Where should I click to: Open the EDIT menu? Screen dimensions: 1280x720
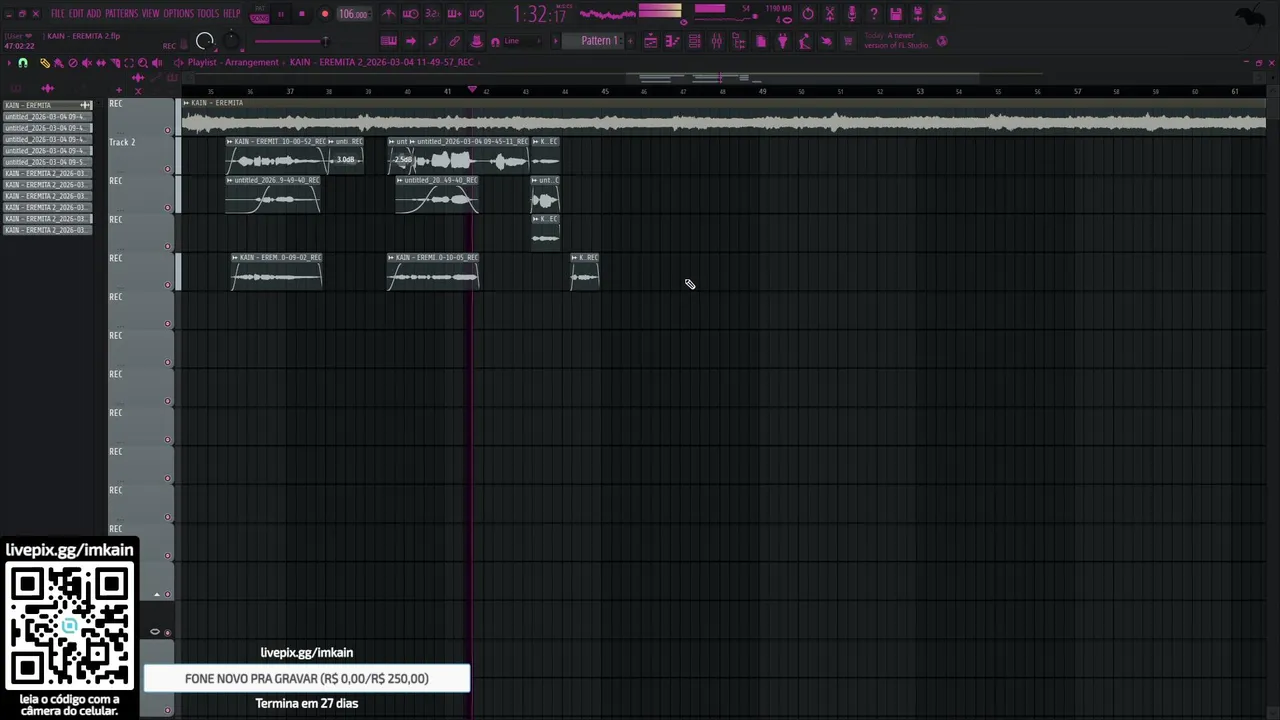point(76,14)
